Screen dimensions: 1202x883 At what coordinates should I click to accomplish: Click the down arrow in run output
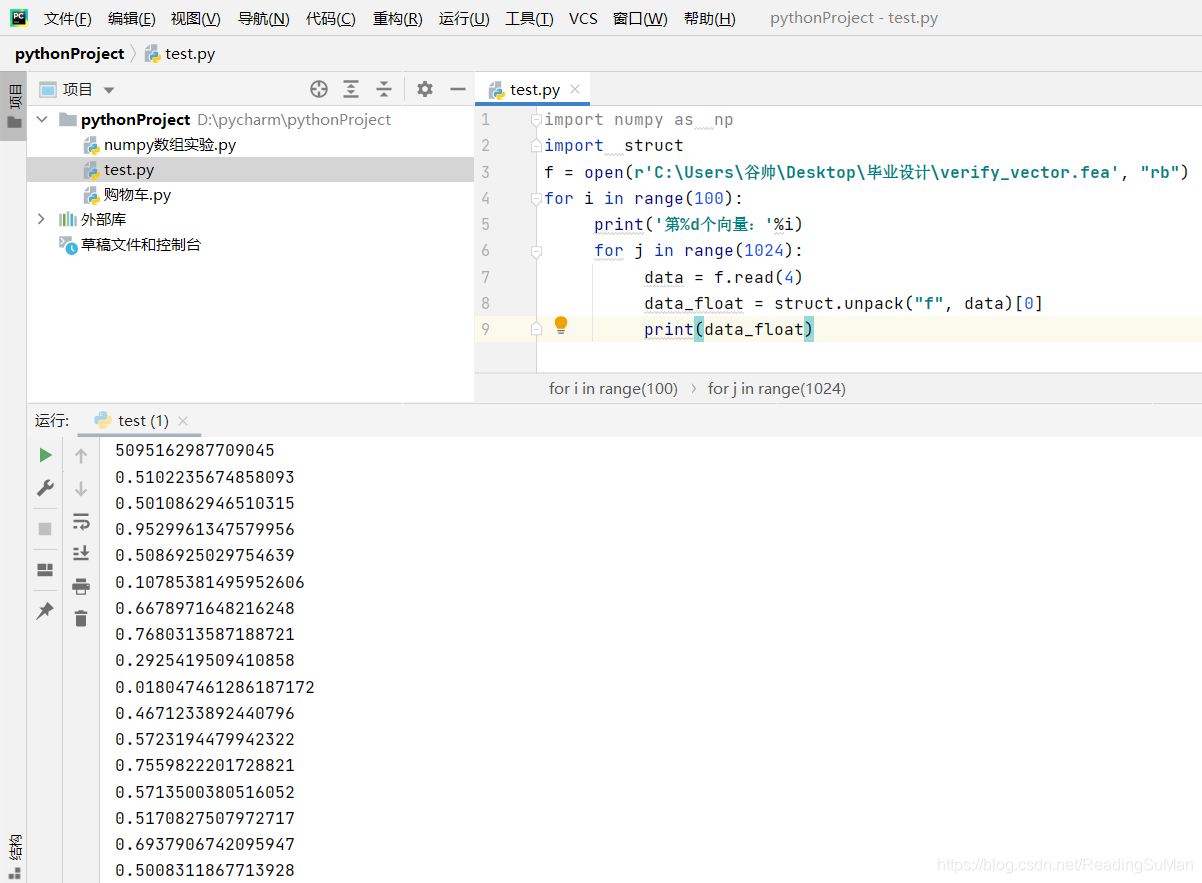tap(81, 489)
